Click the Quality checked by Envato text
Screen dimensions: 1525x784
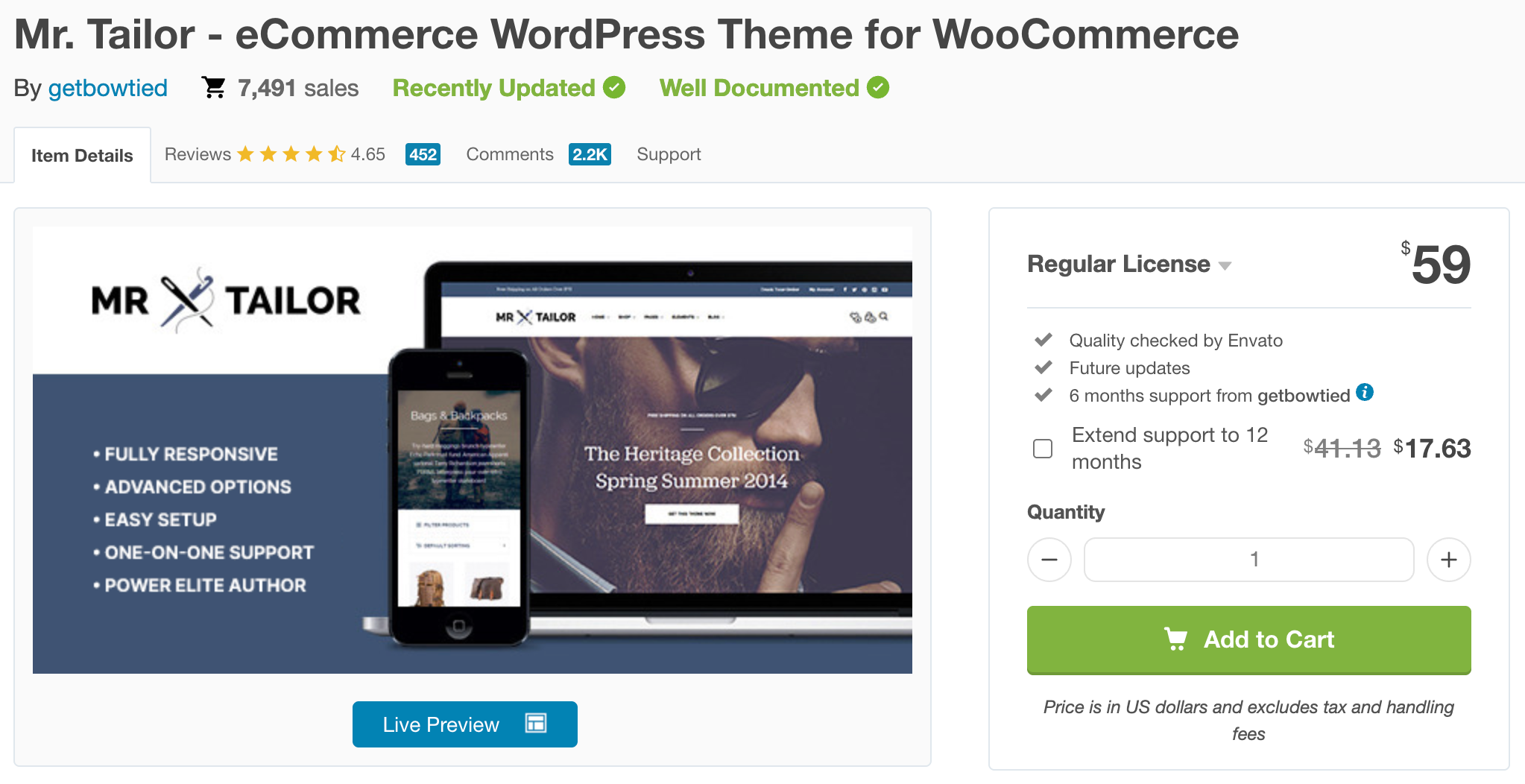1175,341
